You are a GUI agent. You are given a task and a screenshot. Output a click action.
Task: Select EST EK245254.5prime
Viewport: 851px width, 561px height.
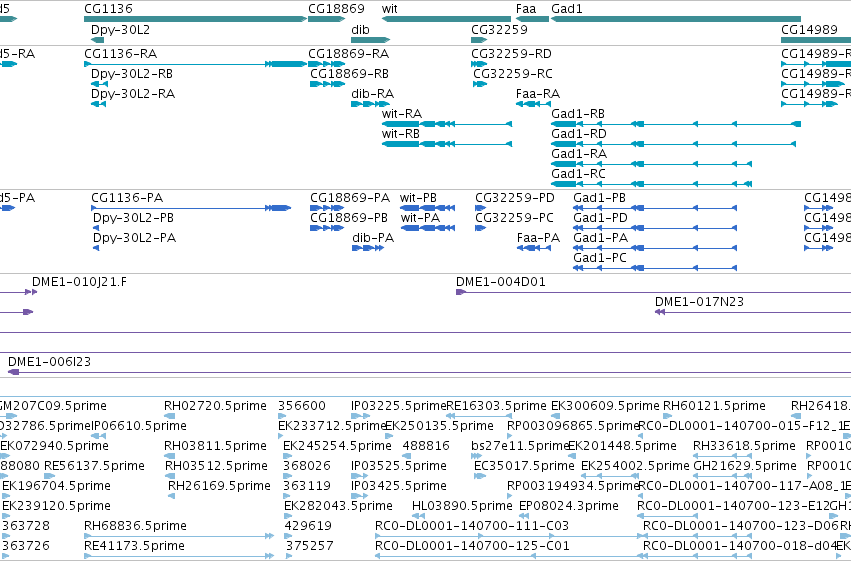[x=337, y=446]
